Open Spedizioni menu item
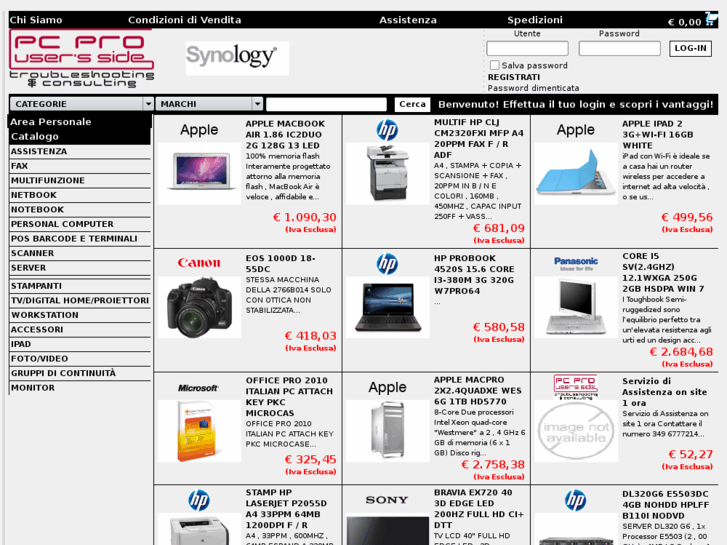Screen dimensions: 727x545 [535, 20]
